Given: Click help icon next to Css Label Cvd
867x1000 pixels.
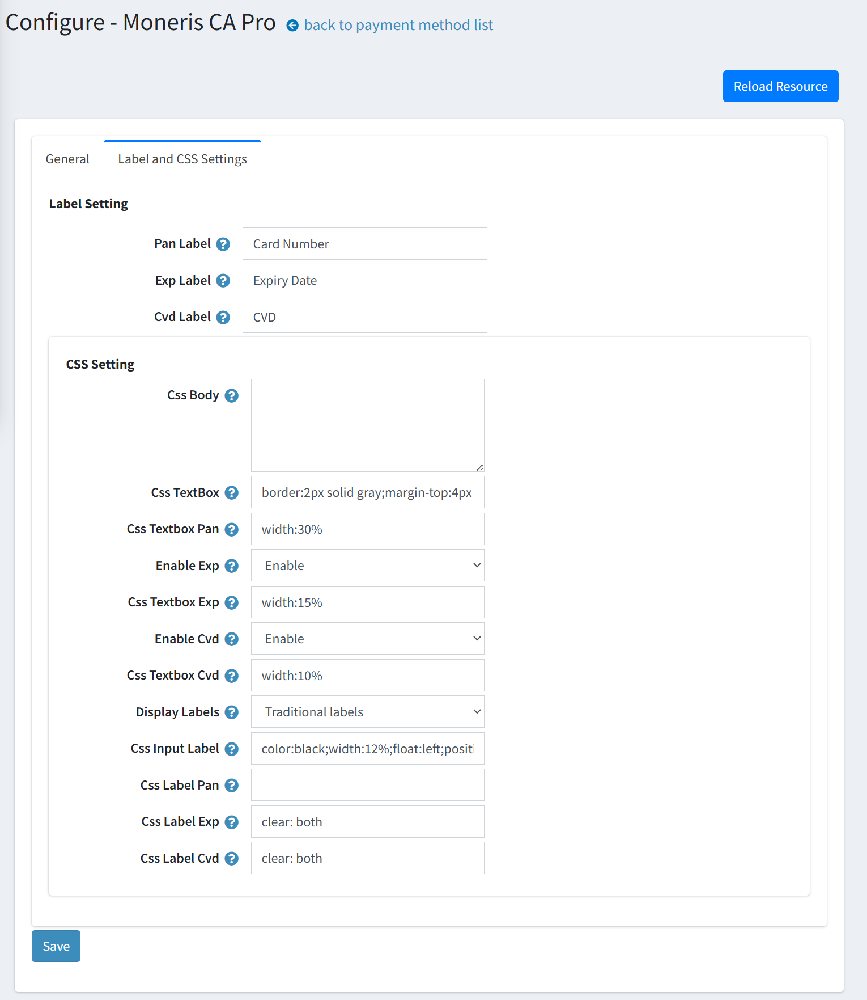Looking at the screenshot, I should (231, 858).
